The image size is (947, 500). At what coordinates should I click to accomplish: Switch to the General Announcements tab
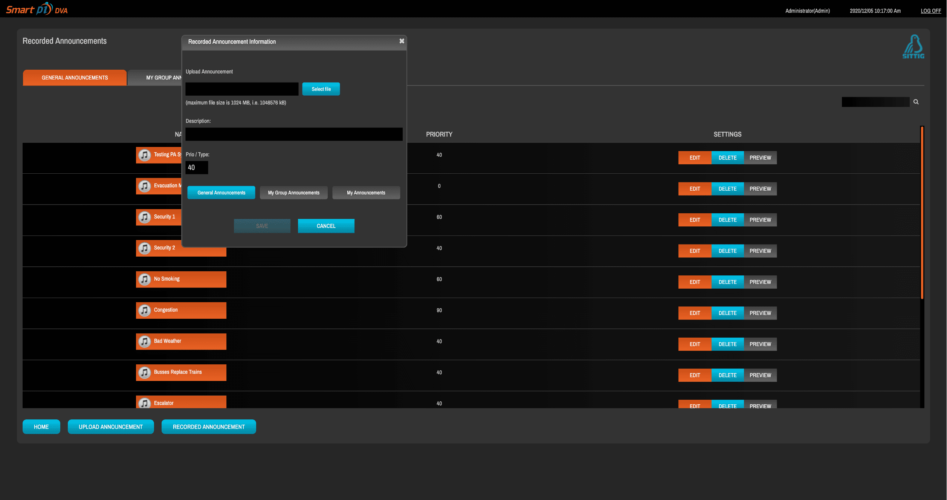[x=75, y=77]
